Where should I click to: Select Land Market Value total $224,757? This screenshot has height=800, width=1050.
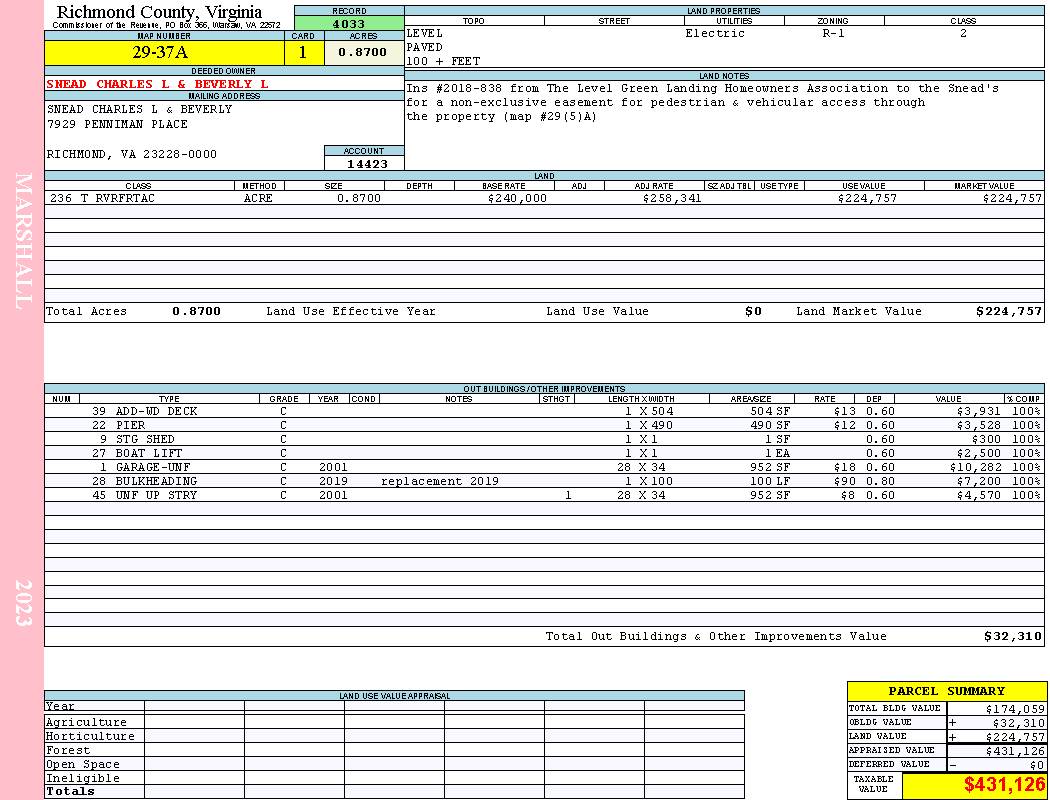[x=1008, y=311]
